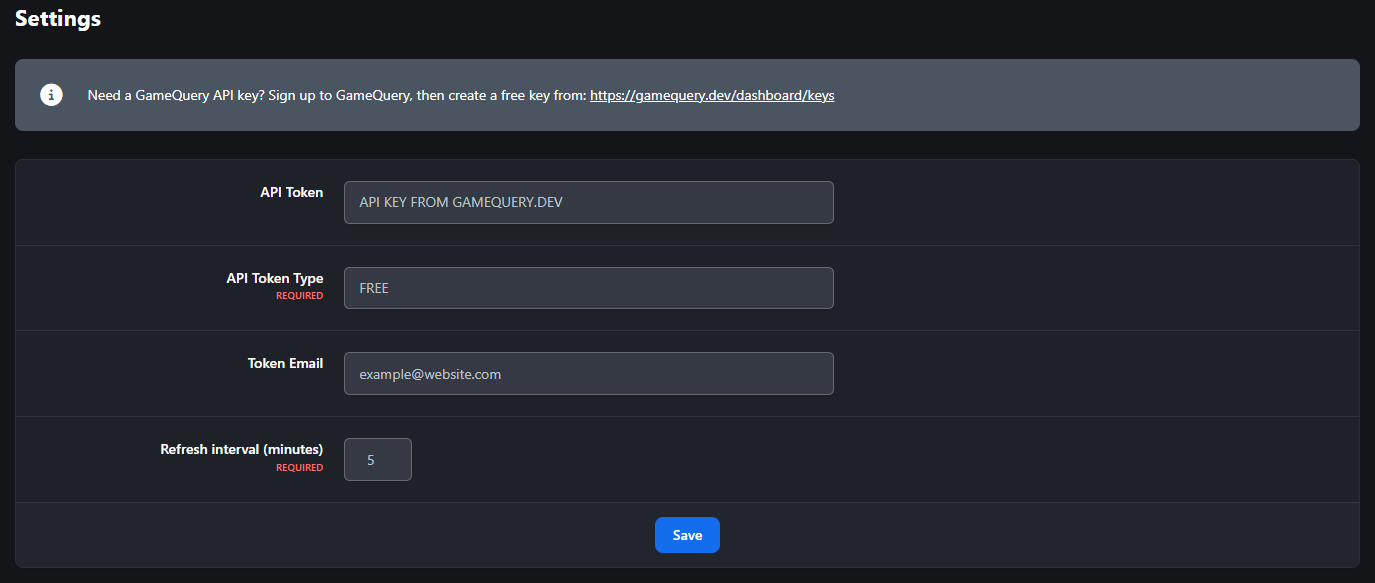Viewport: 1375px width, 583px height.
Task: Click the "API Token Type" label
Action: [275, 278]
